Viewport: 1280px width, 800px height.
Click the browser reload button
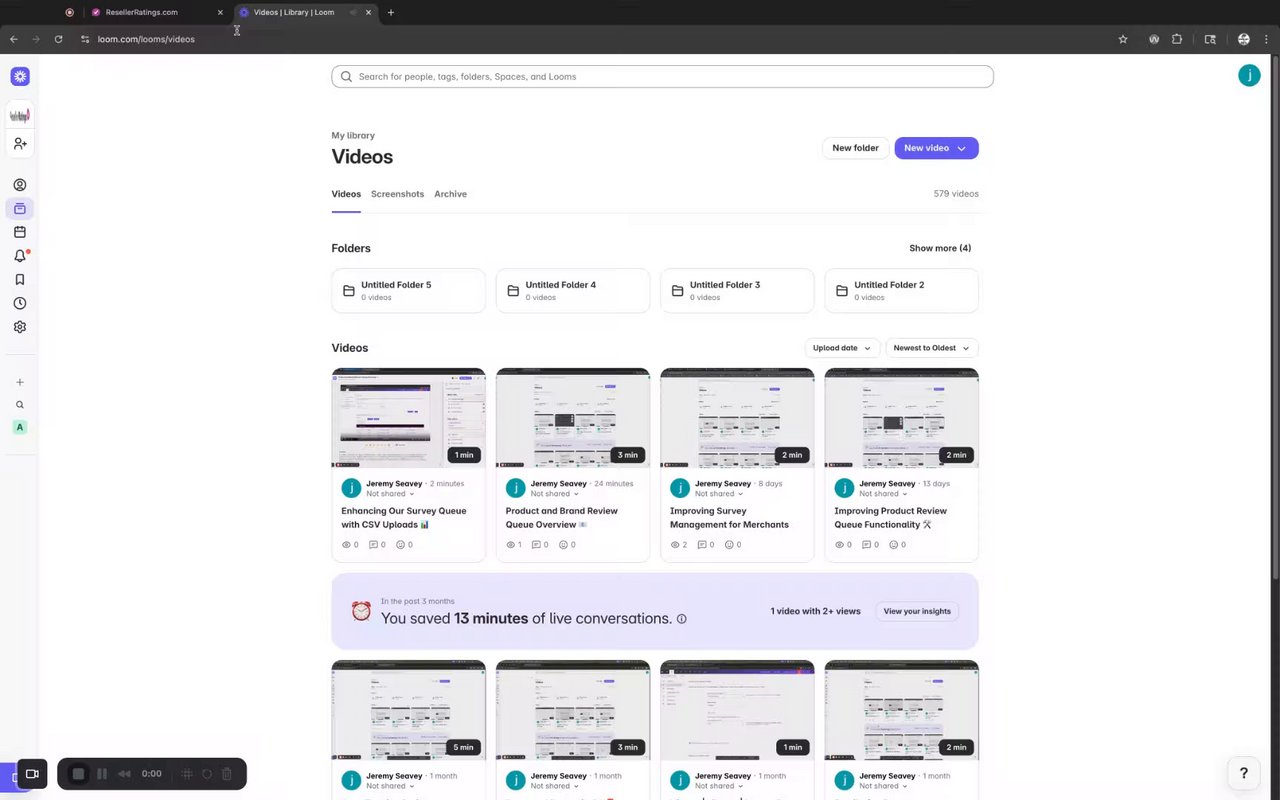pos(58,39)
